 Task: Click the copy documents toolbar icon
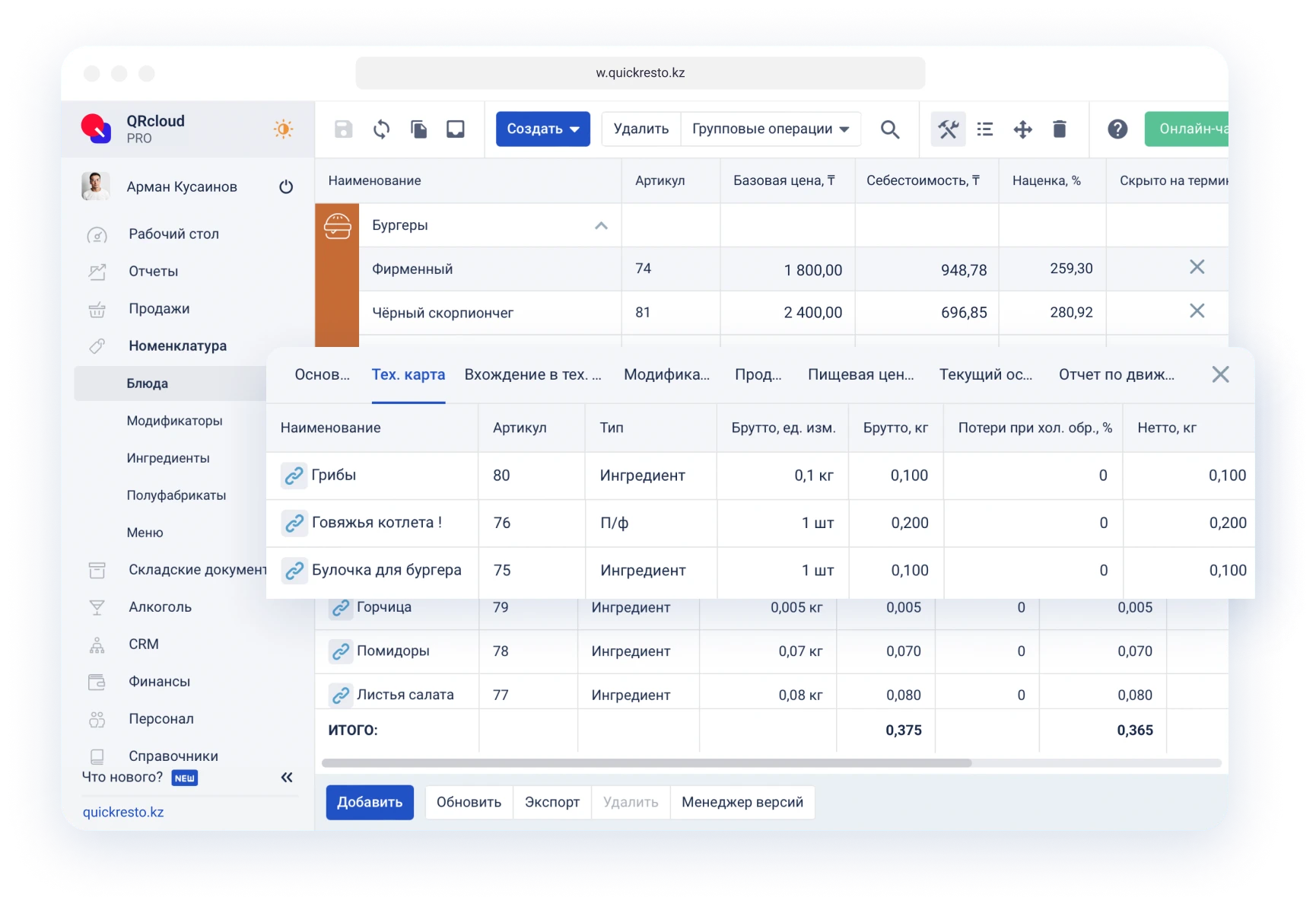(418, 129)
